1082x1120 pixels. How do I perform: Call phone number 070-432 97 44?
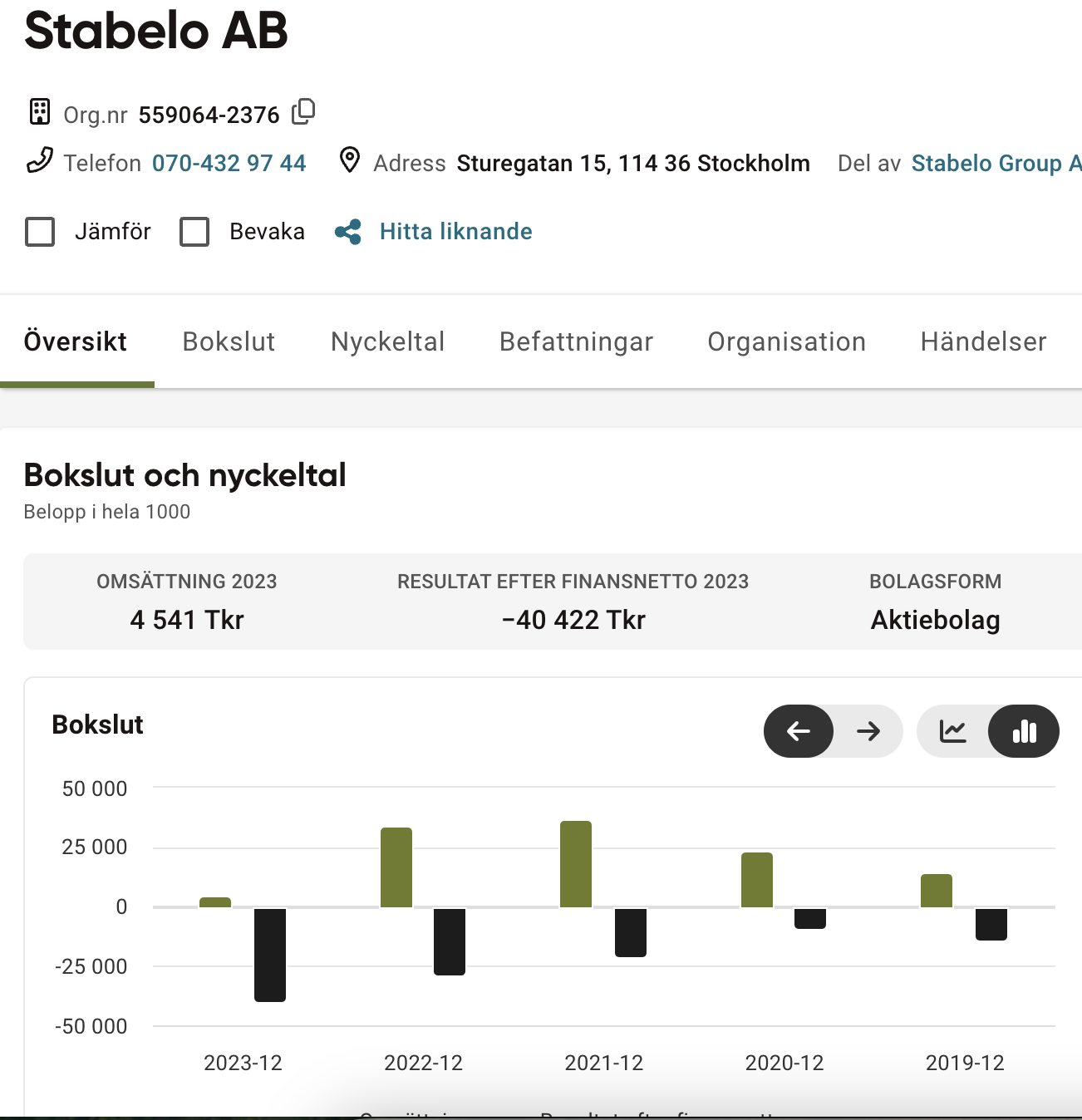coord(229,163)
